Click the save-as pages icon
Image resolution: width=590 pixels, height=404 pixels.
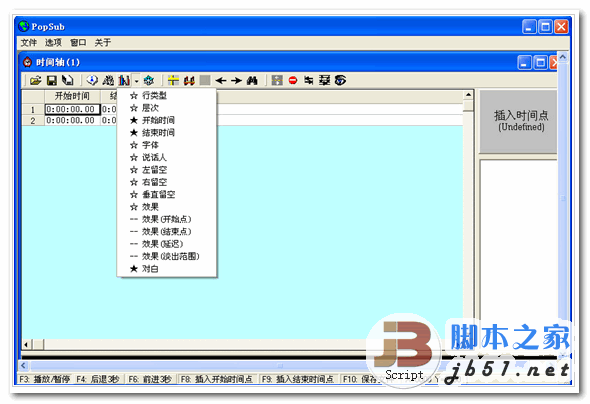coord(68,80)
